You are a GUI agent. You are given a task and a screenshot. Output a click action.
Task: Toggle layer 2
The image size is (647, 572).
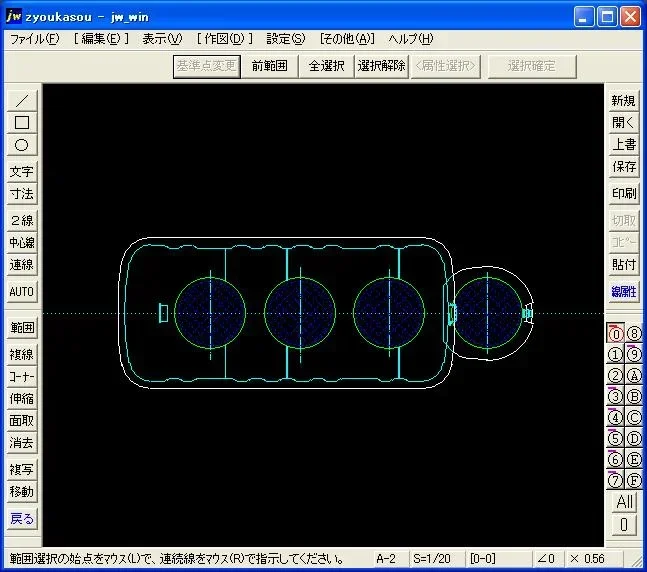[x=615, y=376]
